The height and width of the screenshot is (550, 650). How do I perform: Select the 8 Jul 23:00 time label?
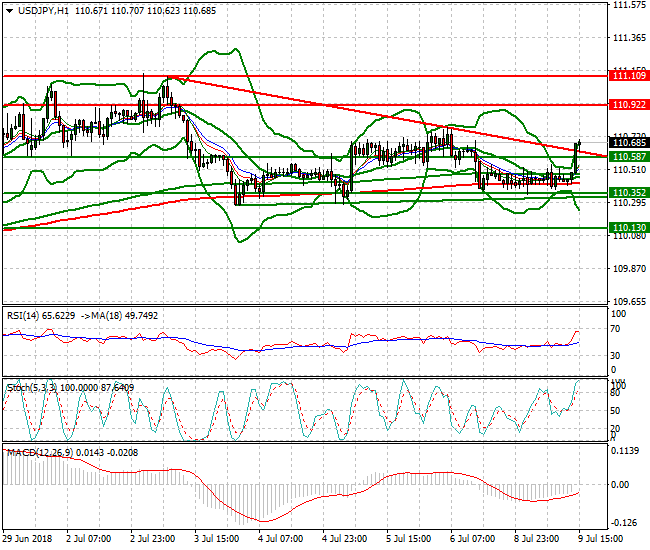coord(536,539)
